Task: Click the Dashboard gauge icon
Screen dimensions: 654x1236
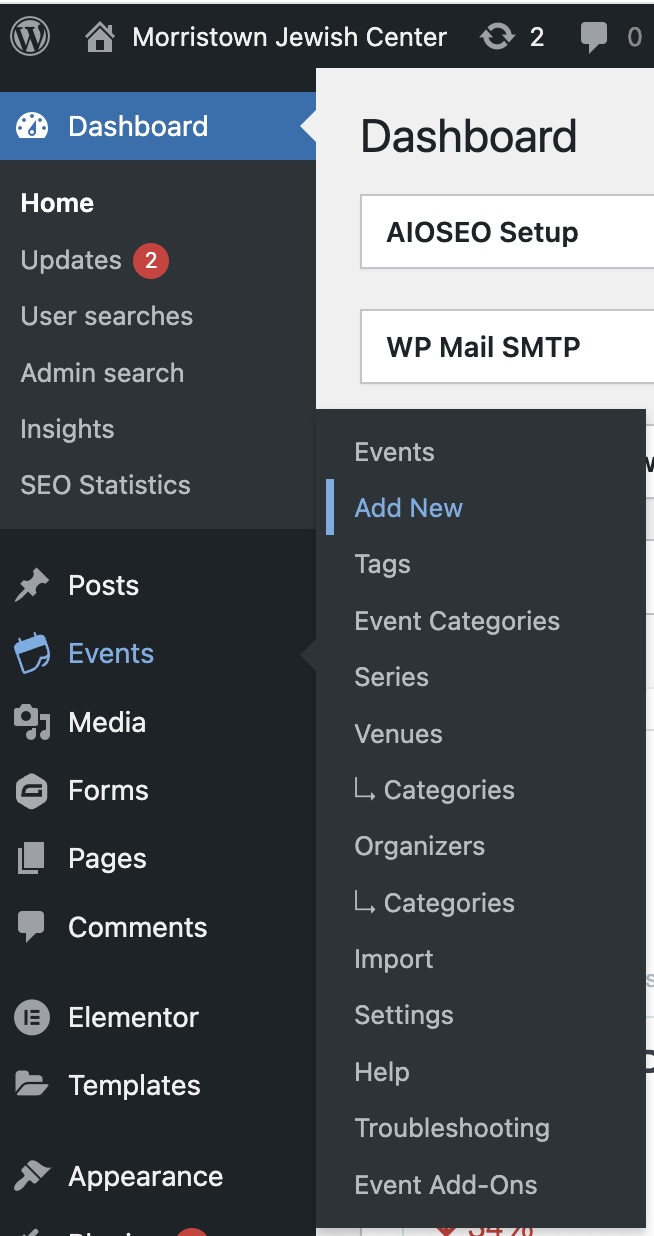Action: (32, 126)
